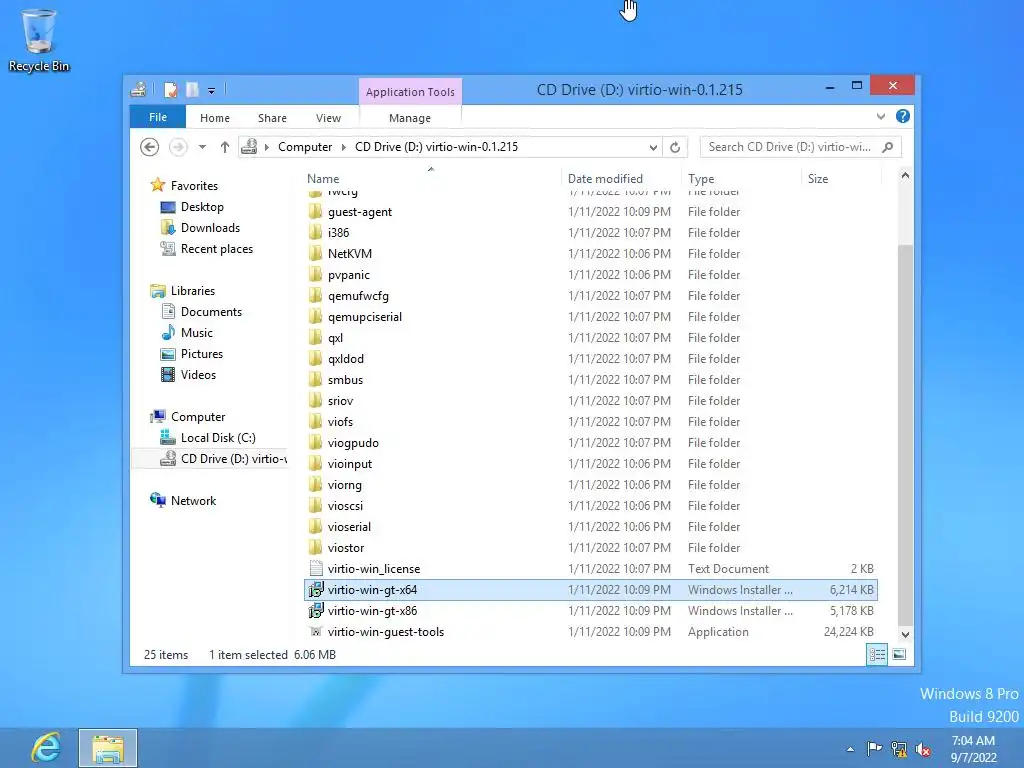Select the virtio-win-gt-x86 installer file
The width and height of the screenshot is (1024, 768).
[372, 611]
